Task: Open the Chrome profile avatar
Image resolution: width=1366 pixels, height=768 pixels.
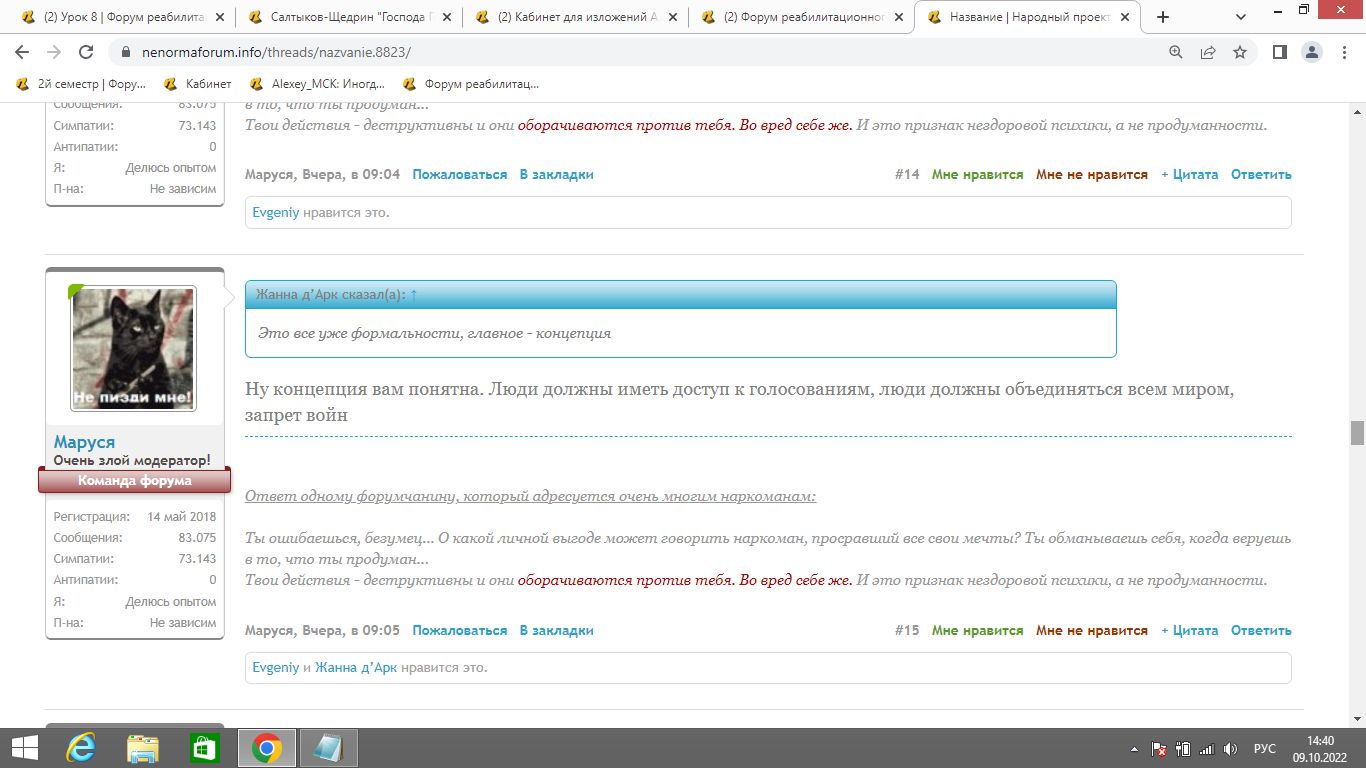Action: pos(1312,52)
